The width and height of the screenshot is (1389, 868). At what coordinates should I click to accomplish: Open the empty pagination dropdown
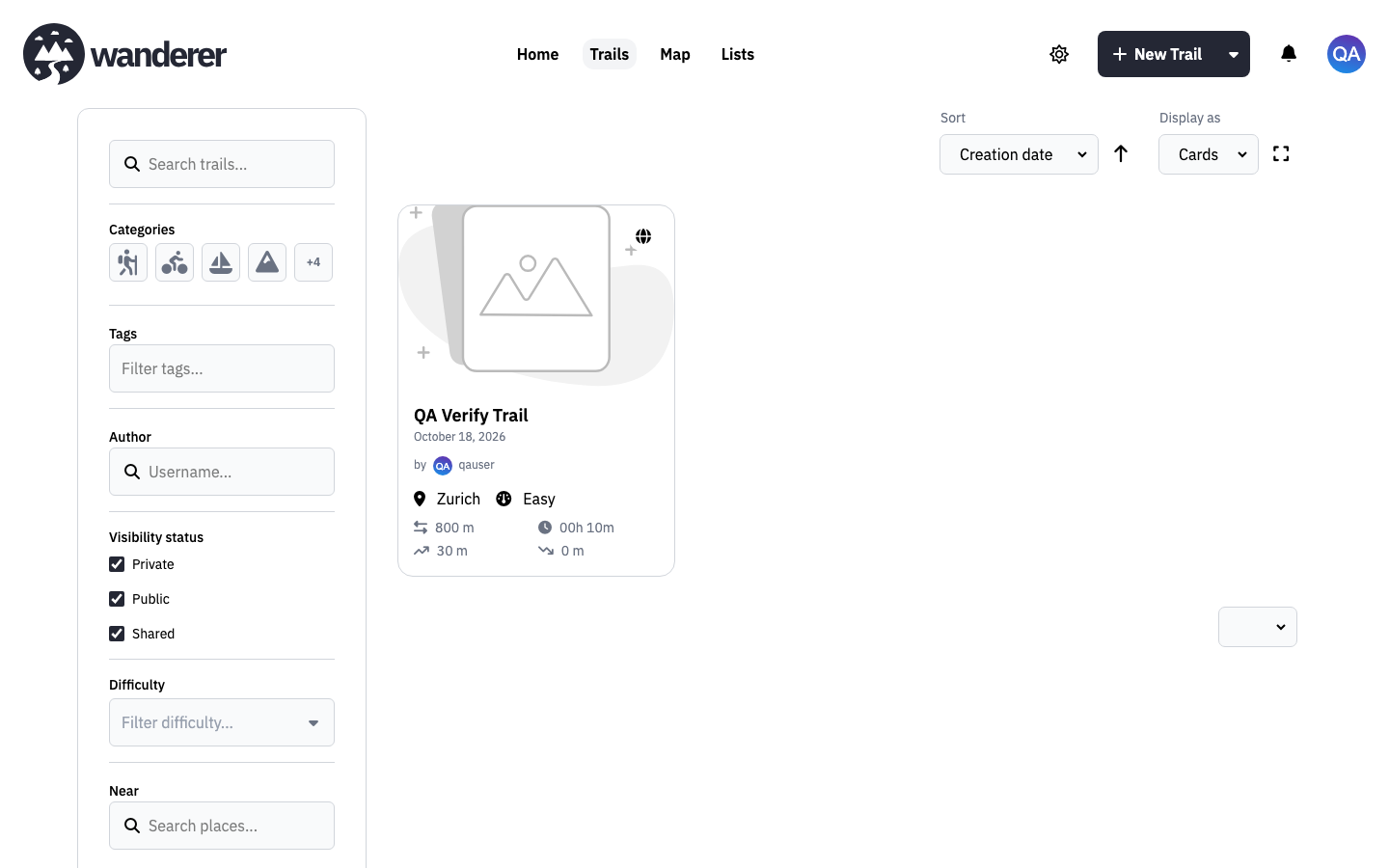[x=1258, y=627]
